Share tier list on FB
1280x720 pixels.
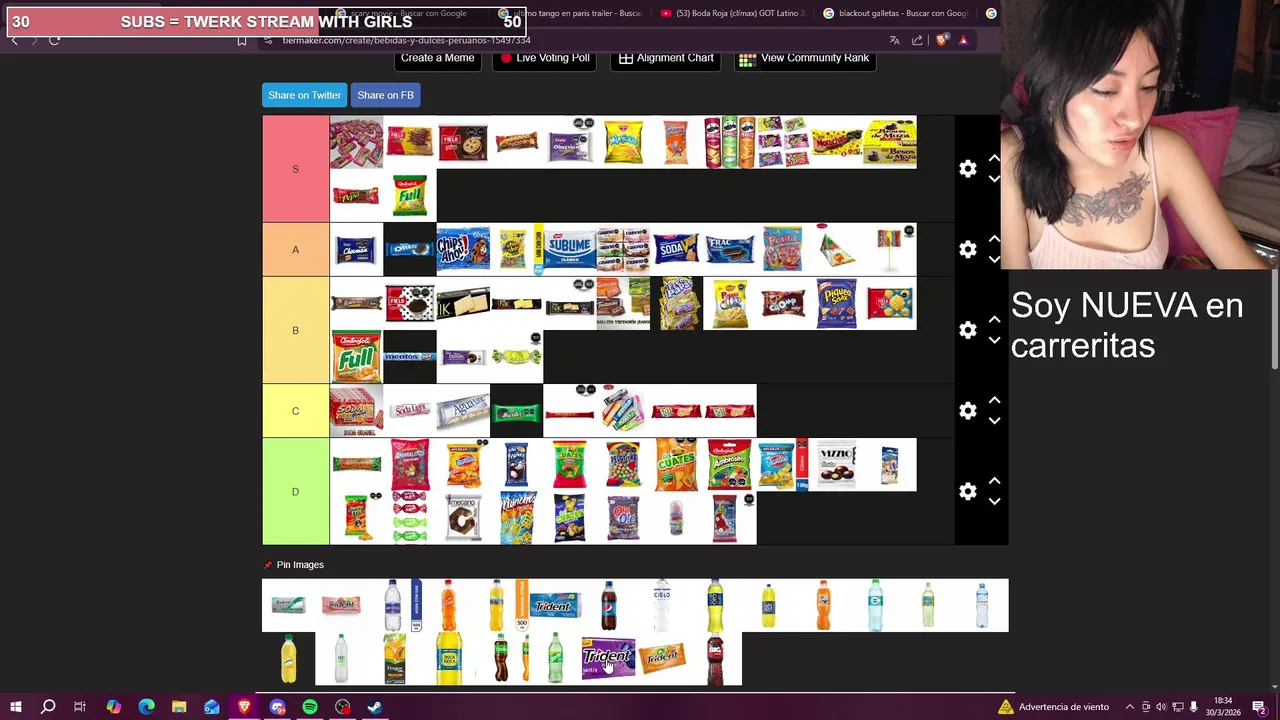[385, 95]
